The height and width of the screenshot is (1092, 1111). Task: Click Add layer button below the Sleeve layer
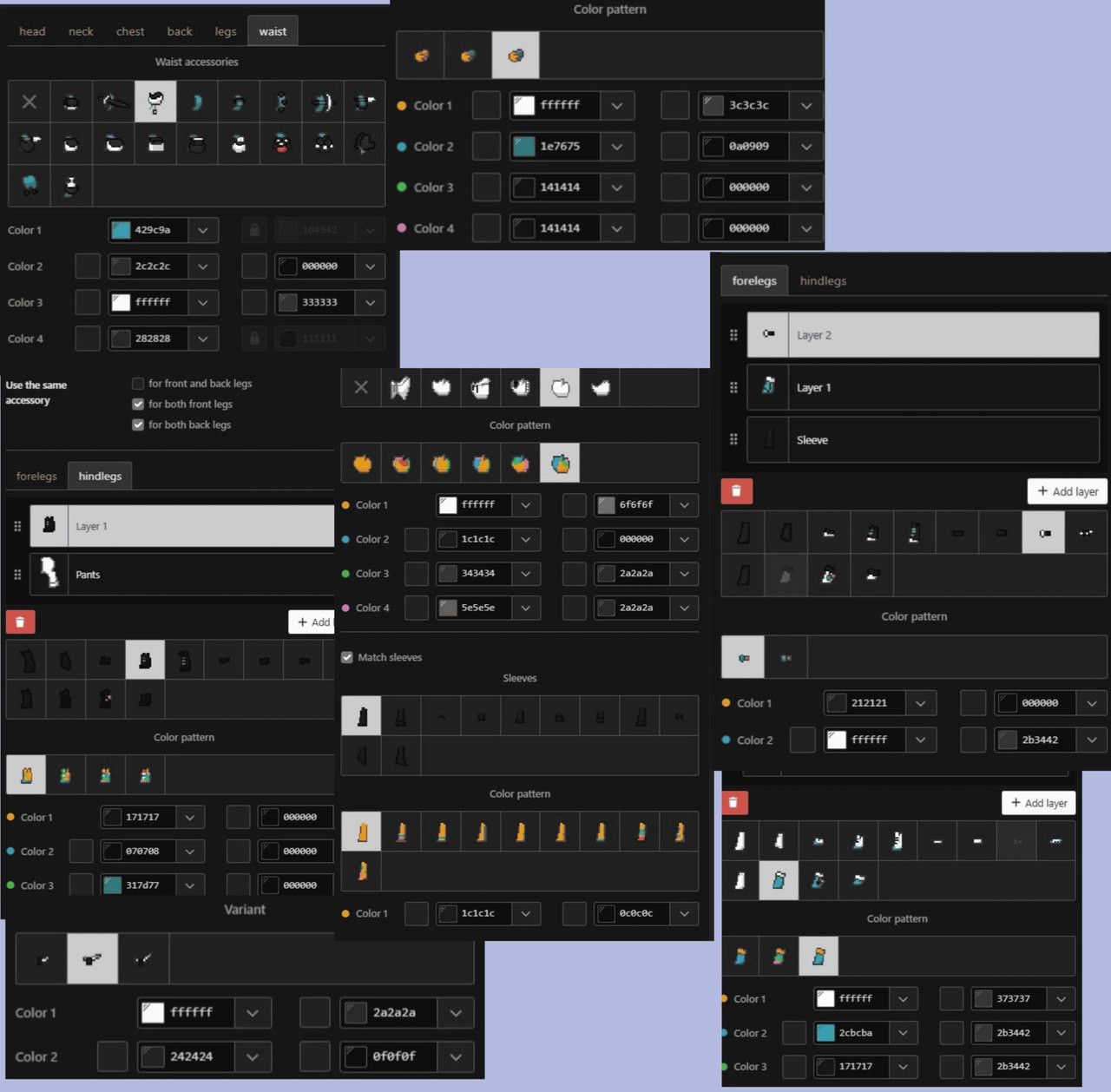click(1068, 491)
